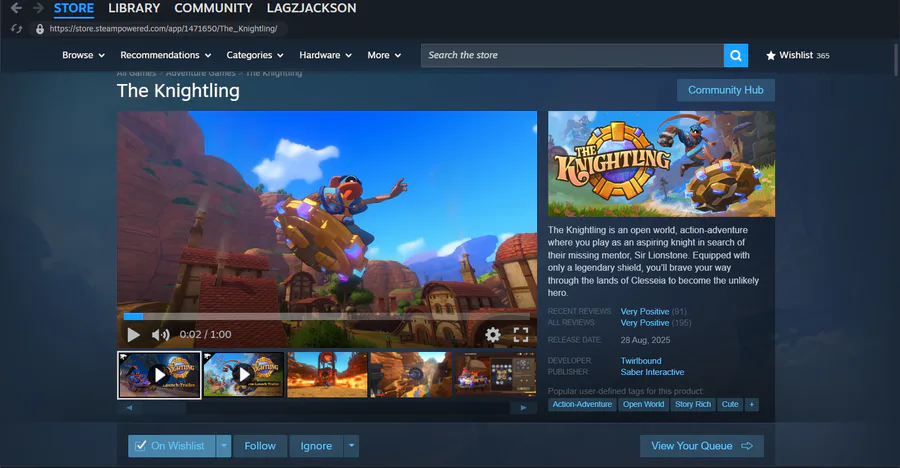Open all reviews Very Positive link

click(645, 323)
